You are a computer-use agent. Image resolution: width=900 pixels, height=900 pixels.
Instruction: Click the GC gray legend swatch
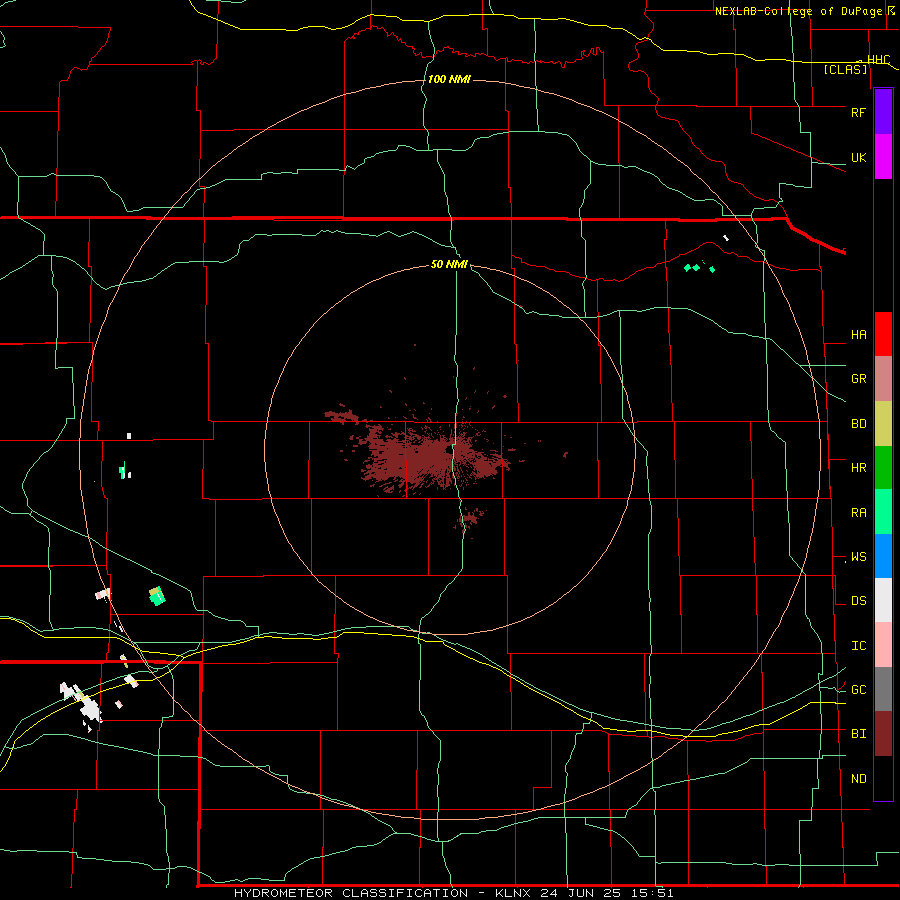[883, 689]
